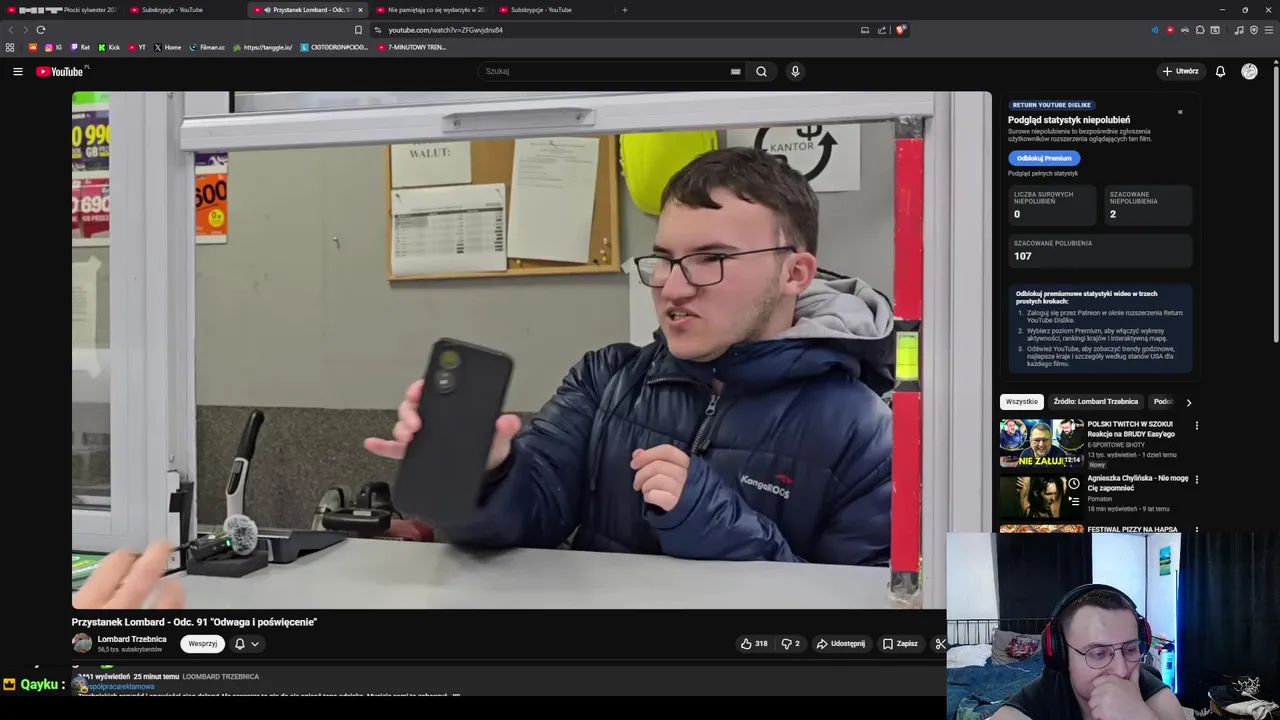
Task: Expand notification bell dropdown next to Wesprzyj
Action: click(247, 644)
